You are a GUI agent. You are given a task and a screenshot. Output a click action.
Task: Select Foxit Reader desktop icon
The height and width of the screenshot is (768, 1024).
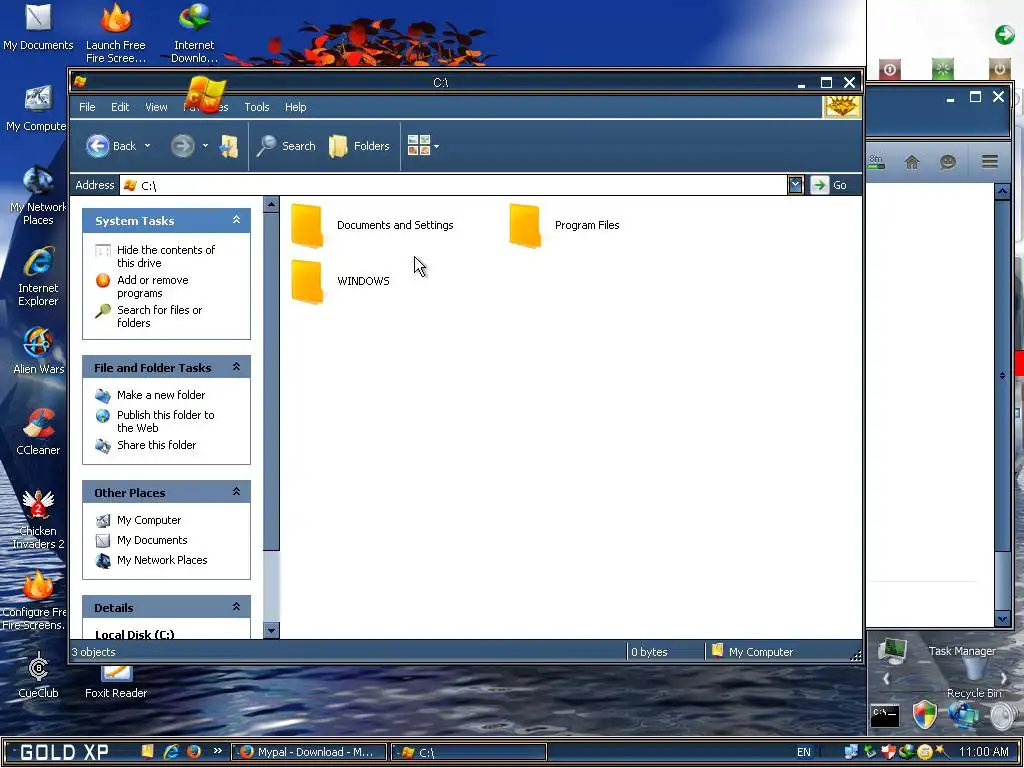pyautogui.click(x=116, y=682)
